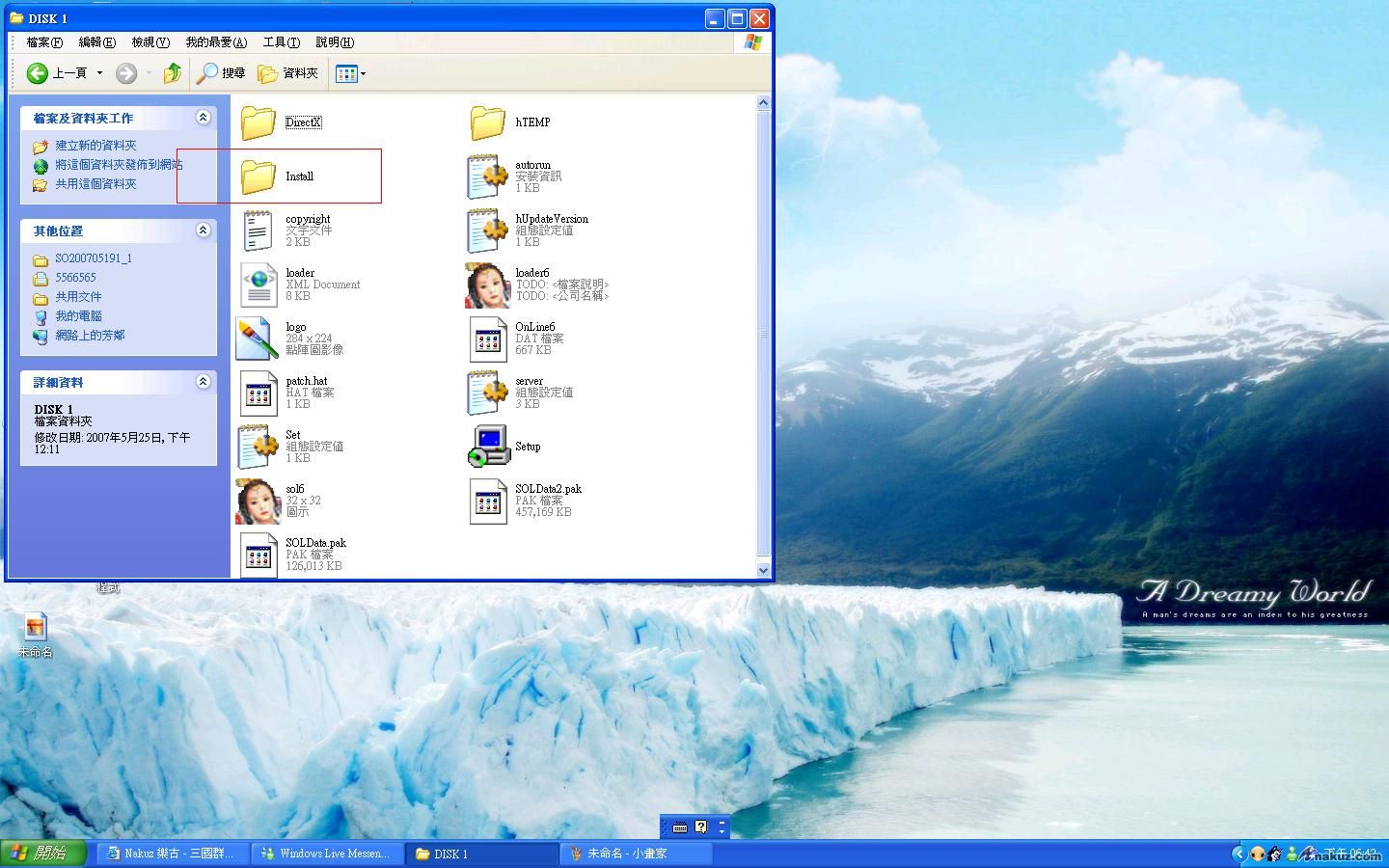Go to SO200705191_1 in other places
This screenshot has width=1389, height=868.
[x=93, y=258]
